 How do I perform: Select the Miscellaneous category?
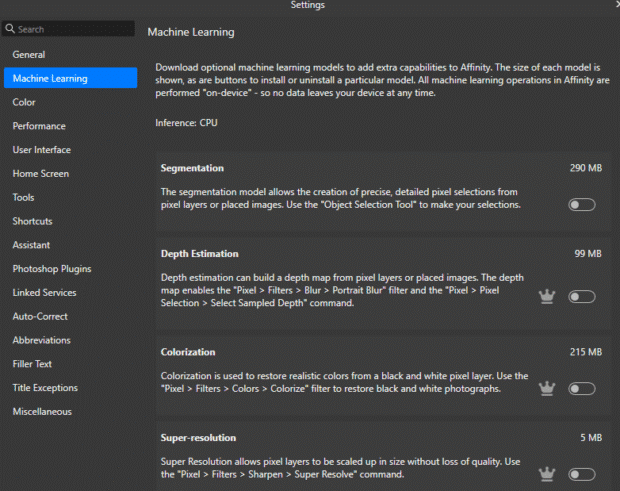(42, 412)
